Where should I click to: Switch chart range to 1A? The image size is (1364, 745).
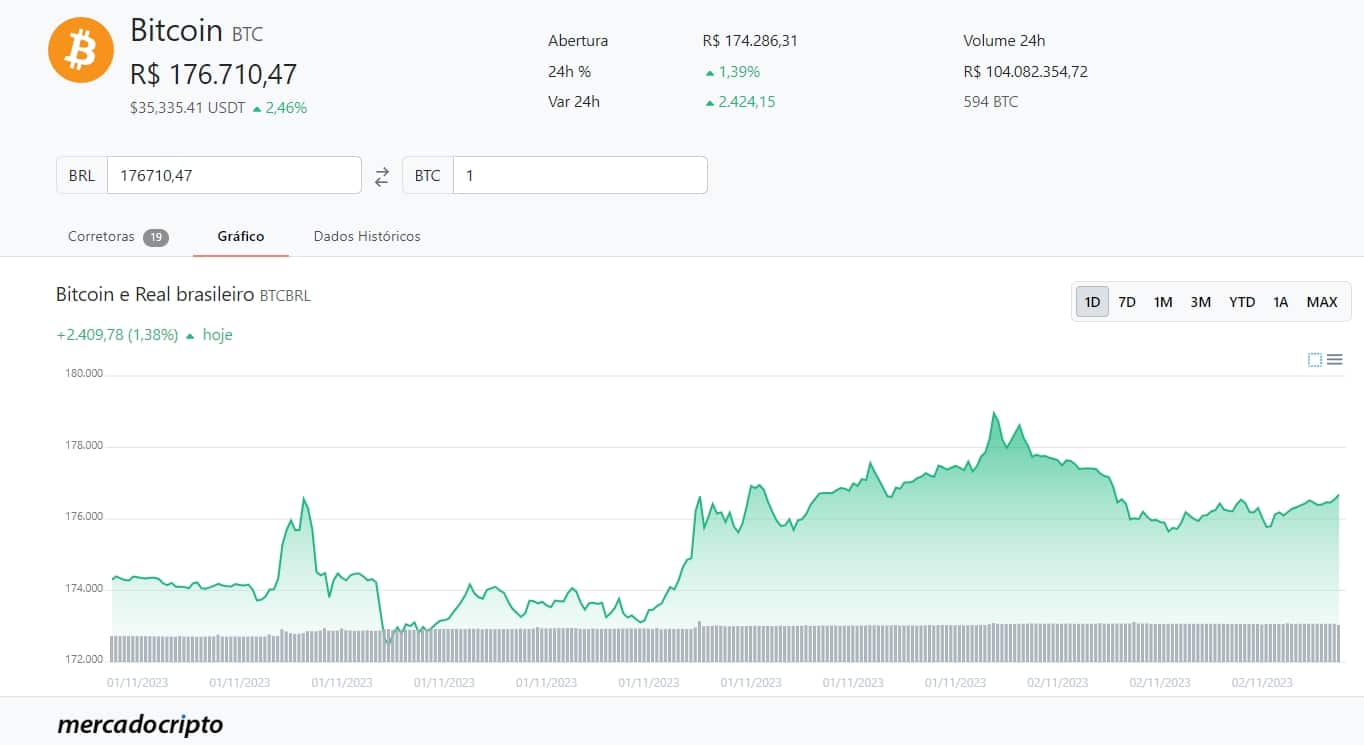pyautogui.click(x=1281, y=302)
